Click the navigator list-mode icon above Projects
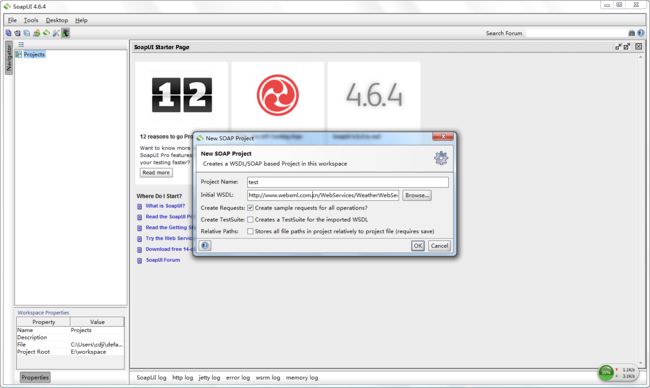Image resolution: width=650 pixels, height=388 pixels. [21, 44]
